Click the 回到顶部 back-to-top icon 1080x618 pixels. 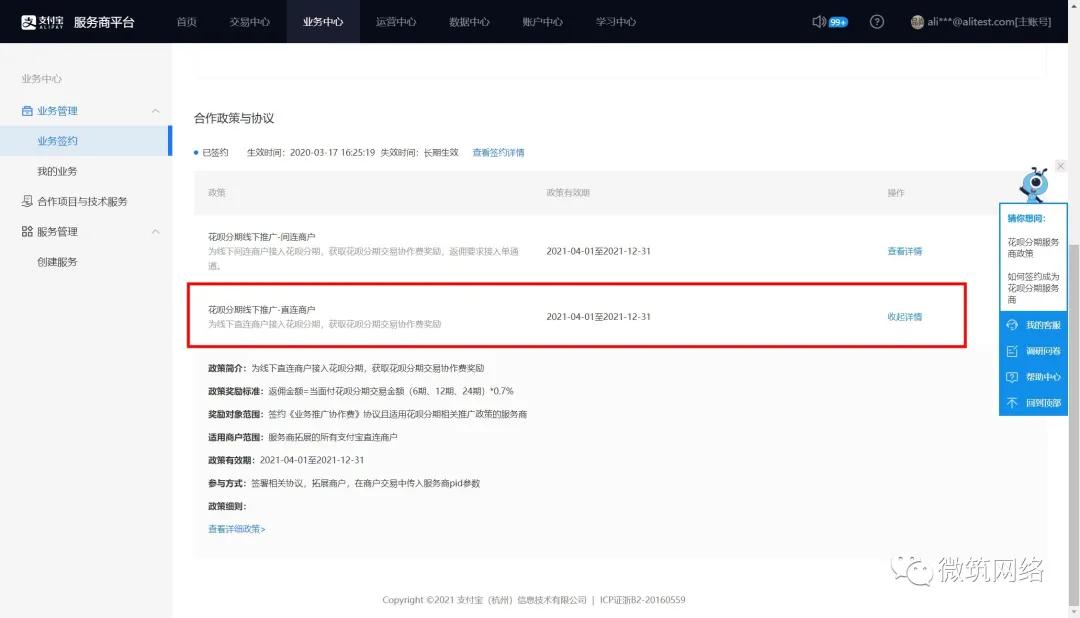point(1033,403)
